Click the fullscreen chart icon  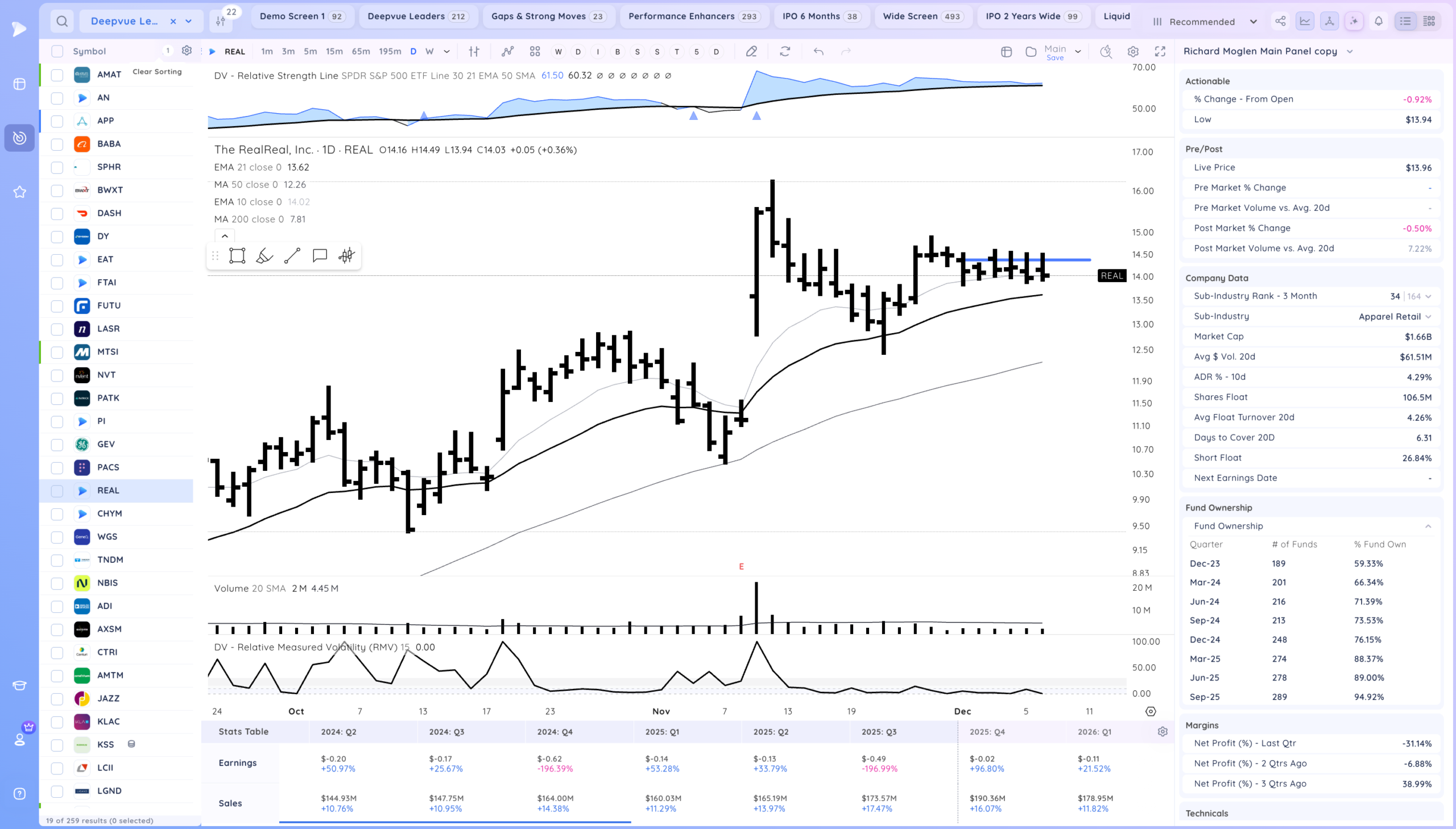pos(1160,51)
